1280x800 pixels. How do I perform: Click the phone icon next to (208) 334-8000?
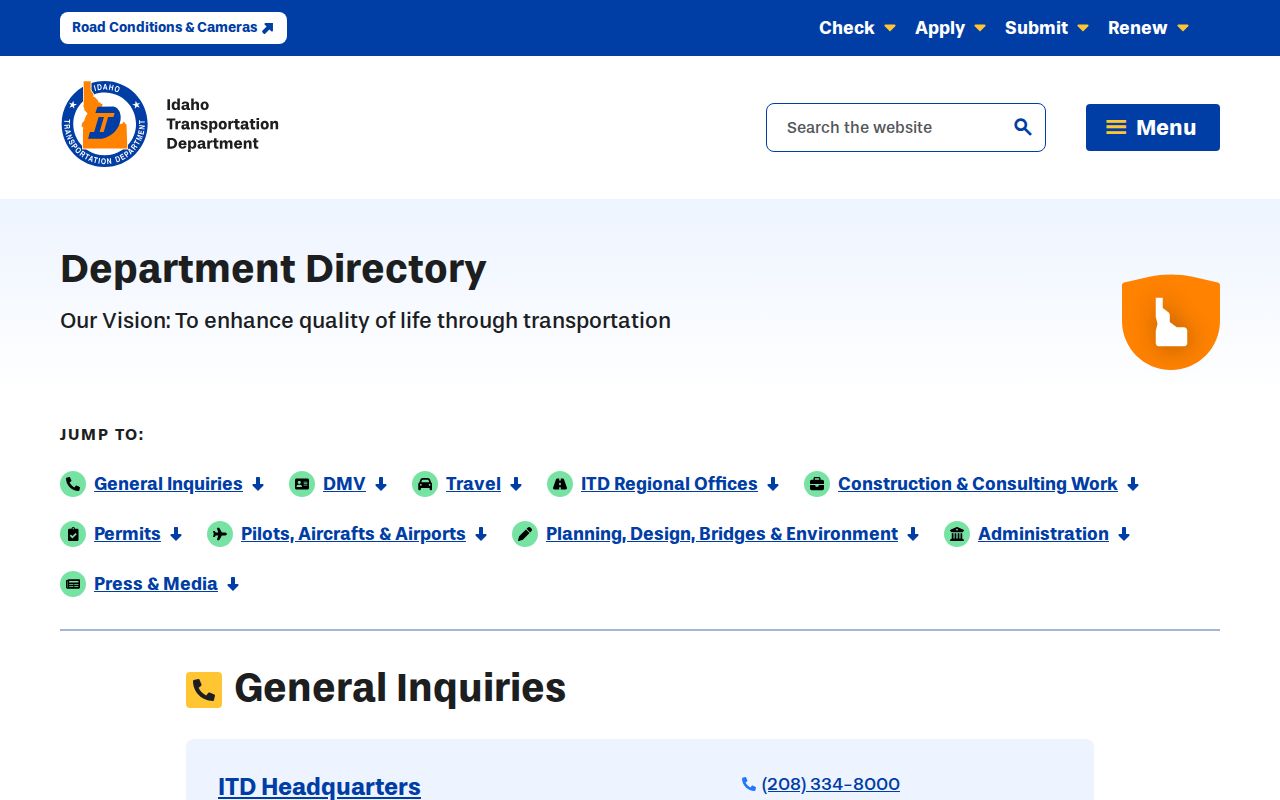point(748,785)
